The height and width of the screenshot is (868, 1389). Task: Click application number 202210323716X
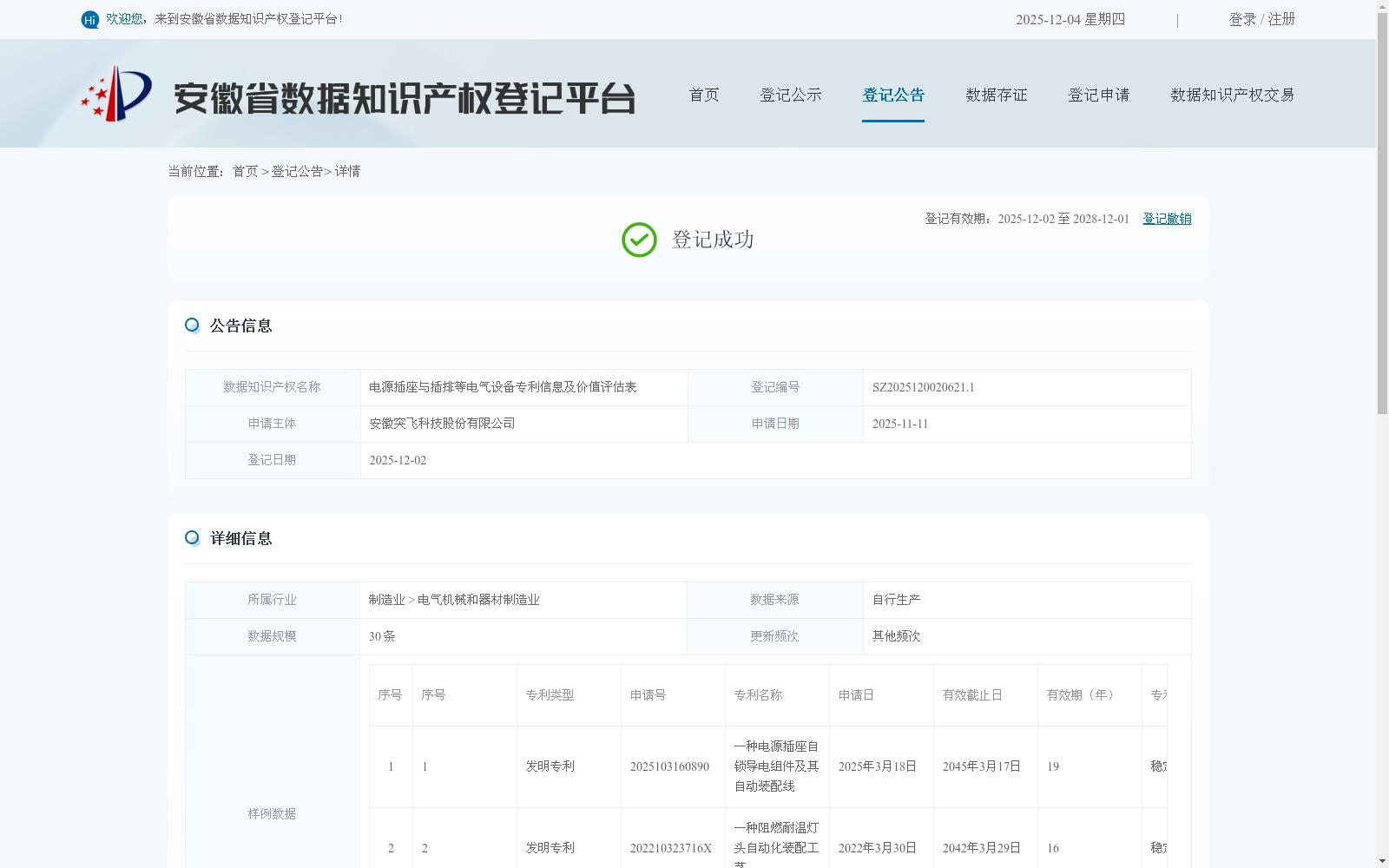click(x=671, y=848)
